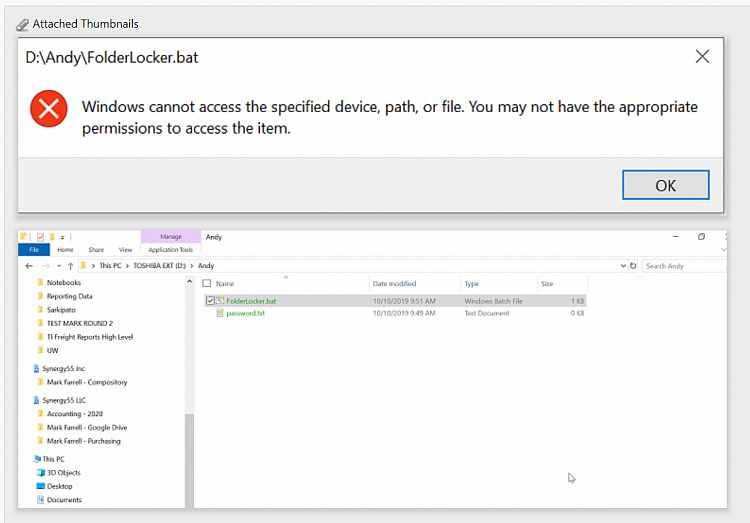Open the File tab in Explorer
The width and height of the screenshot is (750, 523).
click(x=34, y=249)
